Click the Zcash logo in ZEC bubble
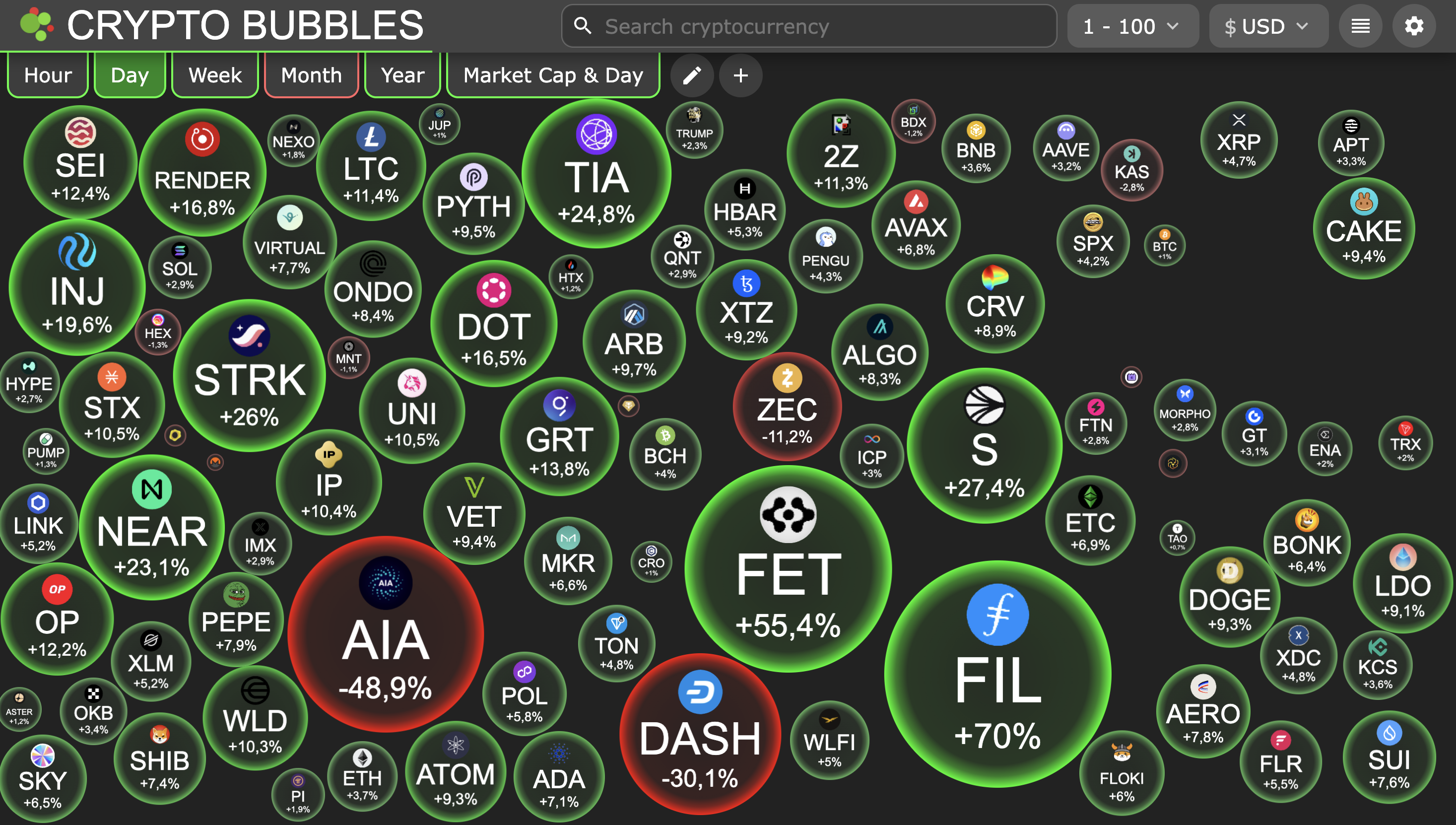This screenshot has height=825, width=1456. [x=787, y=378]
